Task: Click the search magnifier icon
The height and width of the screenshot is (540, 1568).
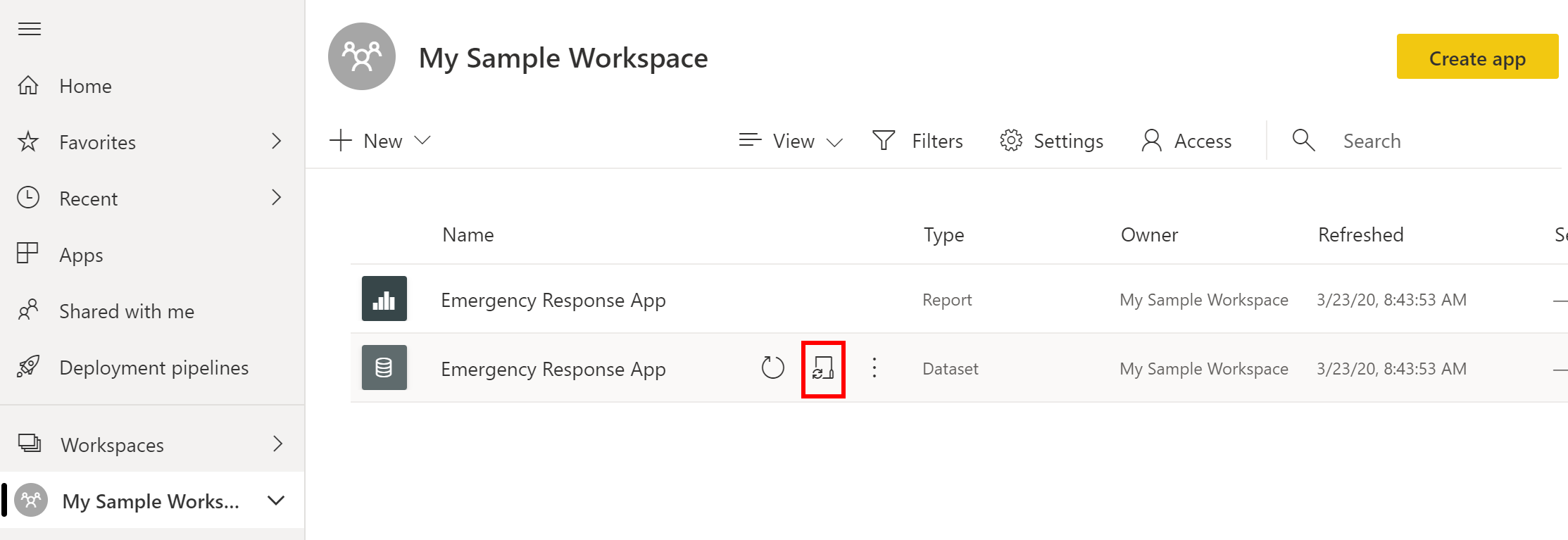Action: [1303, 140]
